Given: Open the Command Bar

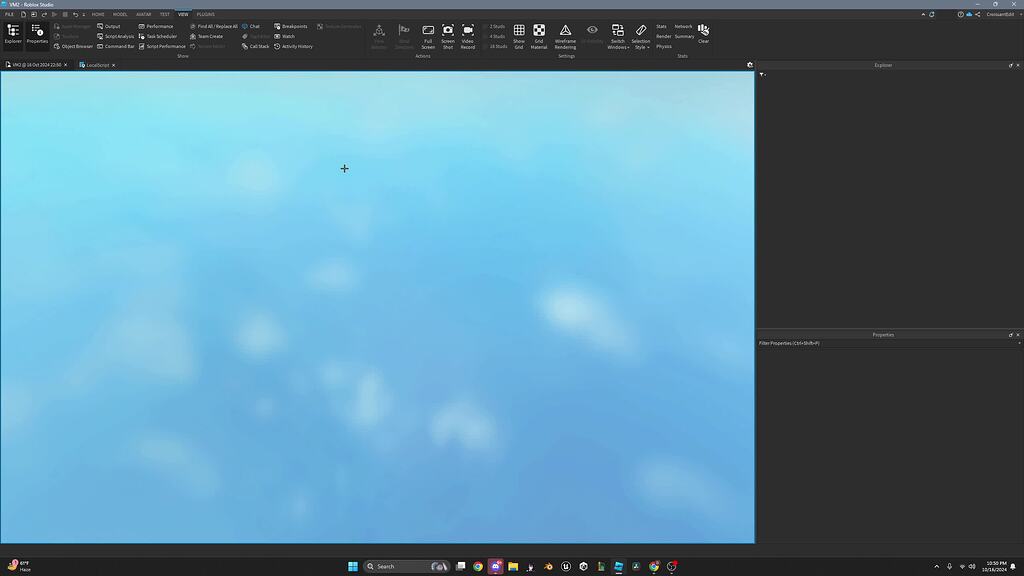Looking at the screenshot, I should 118,46.
